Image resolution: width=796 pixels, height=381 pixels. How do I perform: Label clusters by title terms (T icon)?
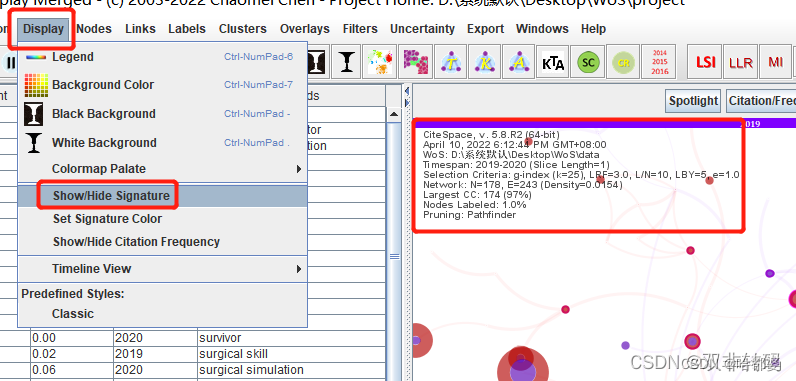pyautogui.click(x=451, y=62)
